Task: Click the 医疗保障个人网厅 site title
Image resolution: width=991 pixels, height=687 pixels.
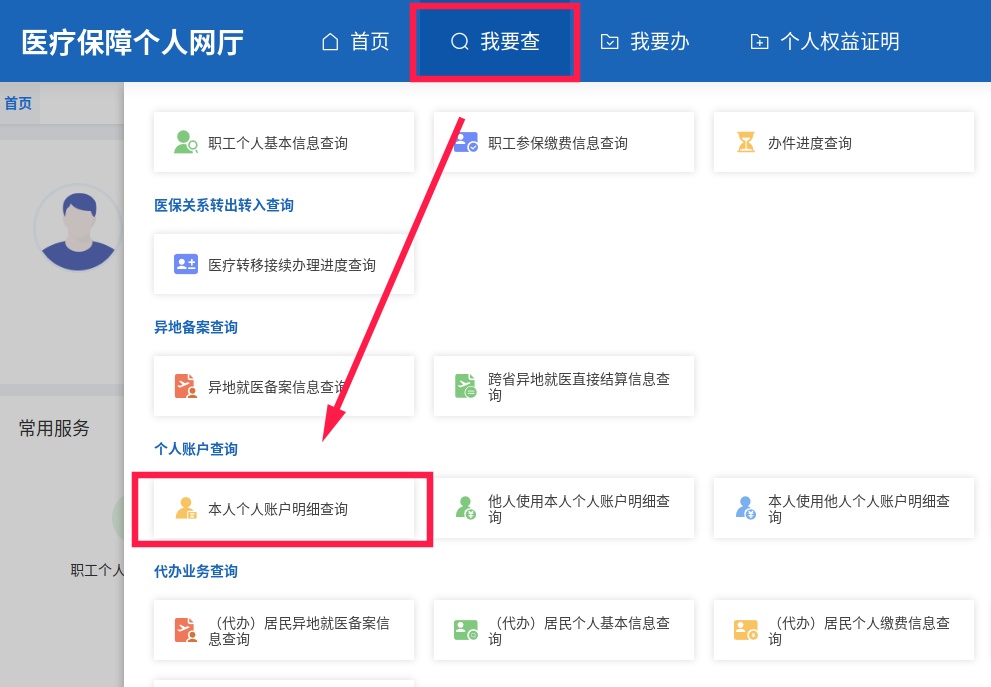Action: tap(133, 42)
